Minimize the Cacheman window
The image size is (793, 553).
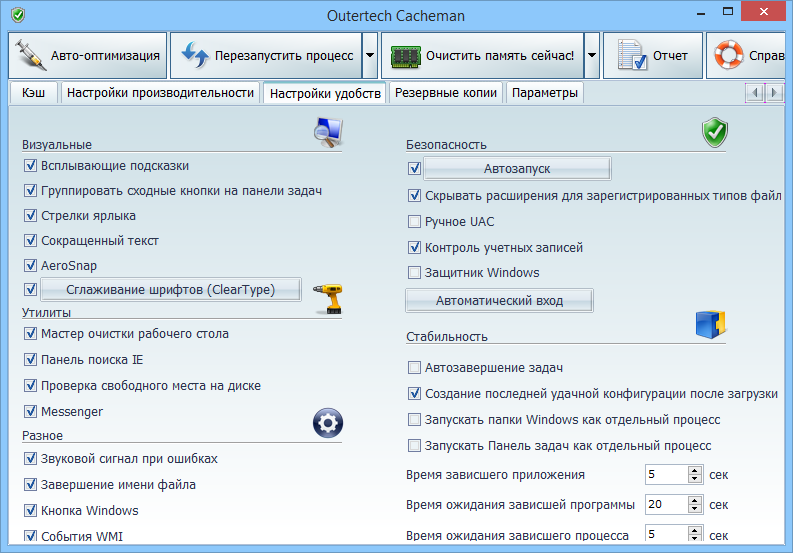coord(701,13)
